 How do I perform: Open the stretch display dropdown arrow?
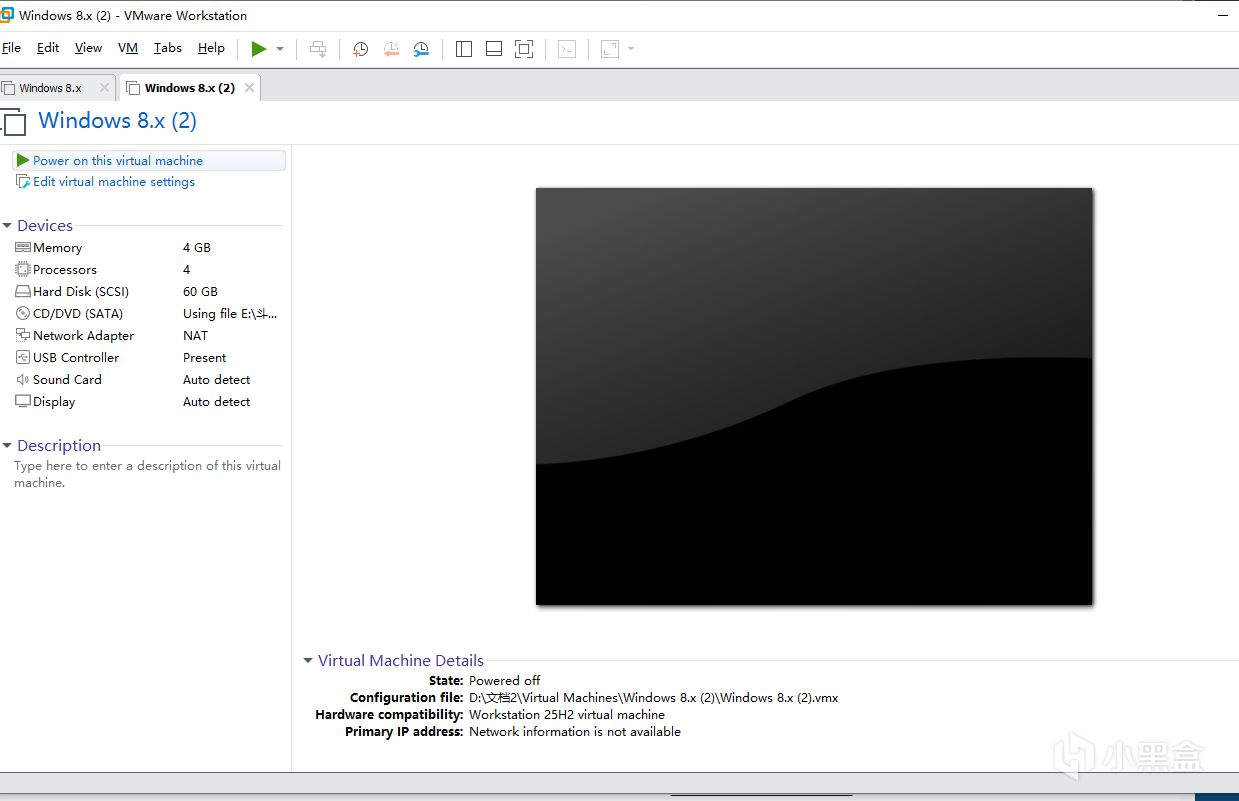point(631,49)
